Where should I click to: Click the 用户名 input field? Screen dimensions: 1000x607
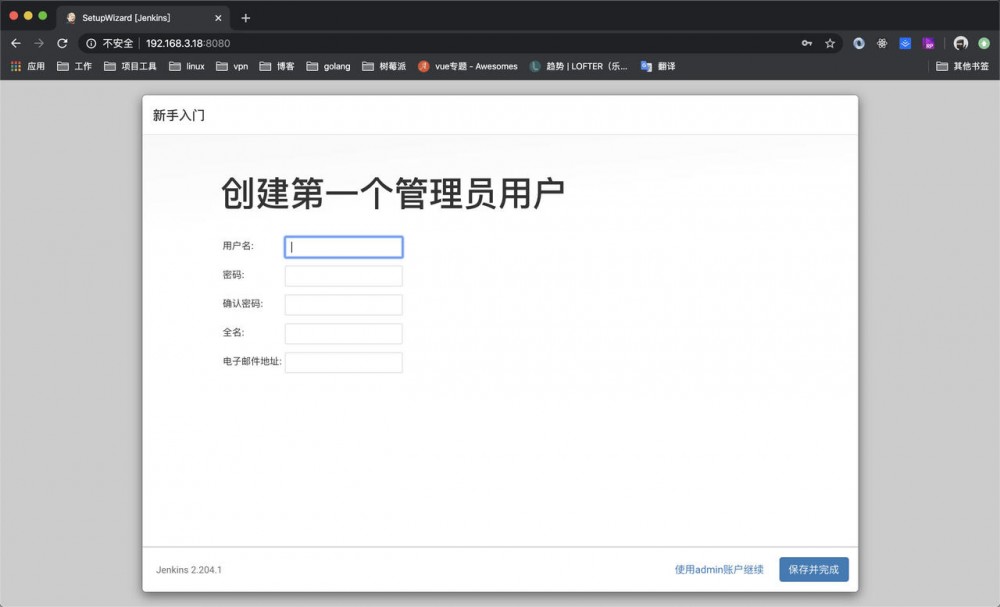click(343, 246)
